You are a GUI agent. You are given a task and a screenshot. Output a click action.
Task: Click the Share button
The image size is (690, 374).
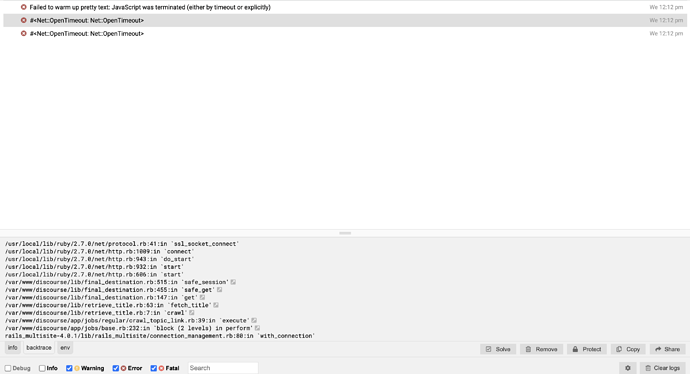tap(668, 349)
